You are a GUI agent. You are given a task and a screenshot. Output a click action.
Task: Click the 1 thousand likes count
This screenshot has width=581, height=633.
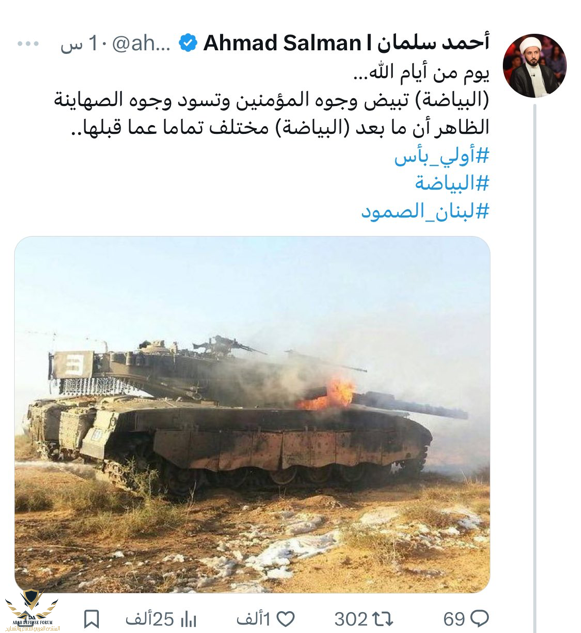click(x=253, y=619)
